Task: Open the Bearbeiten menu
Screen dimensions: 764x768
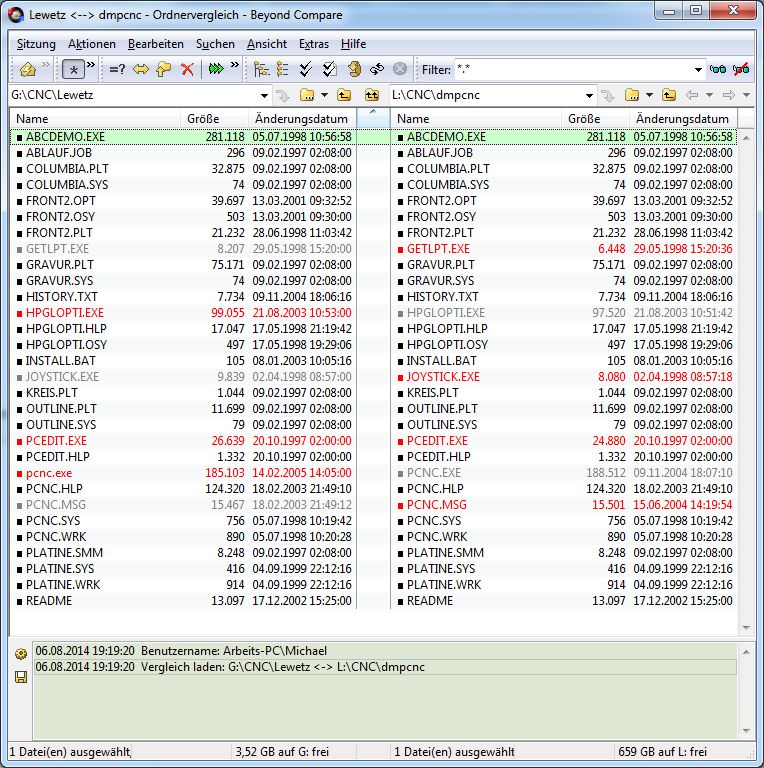Action: [x=156, y=44]
